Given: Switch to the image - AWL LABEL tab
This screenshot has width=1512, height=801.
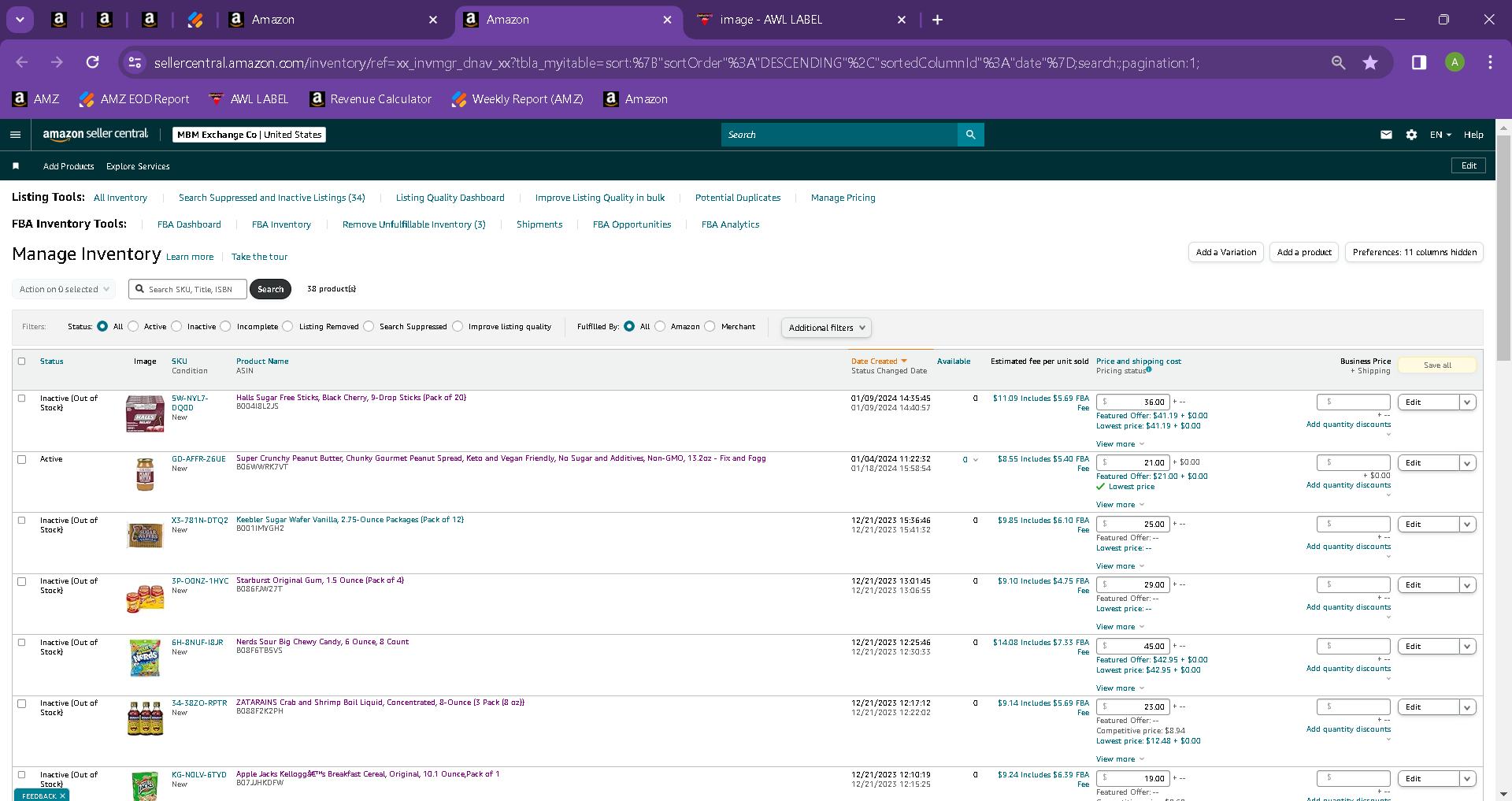Looking at the screenshot, I should coord(800,20).
